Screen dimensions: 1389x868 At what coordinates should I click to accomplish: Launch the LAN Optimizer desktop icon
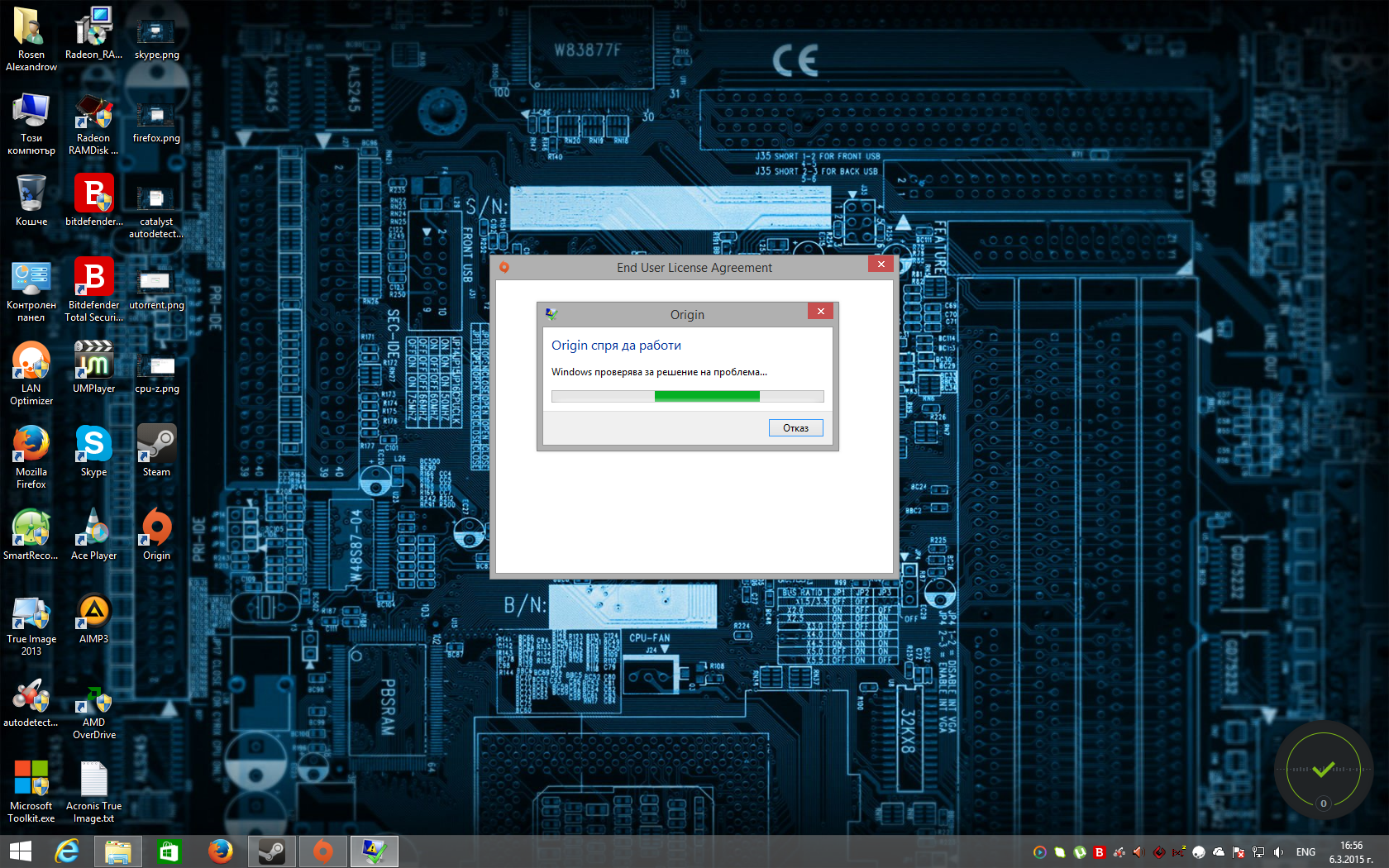click(31, 373)
